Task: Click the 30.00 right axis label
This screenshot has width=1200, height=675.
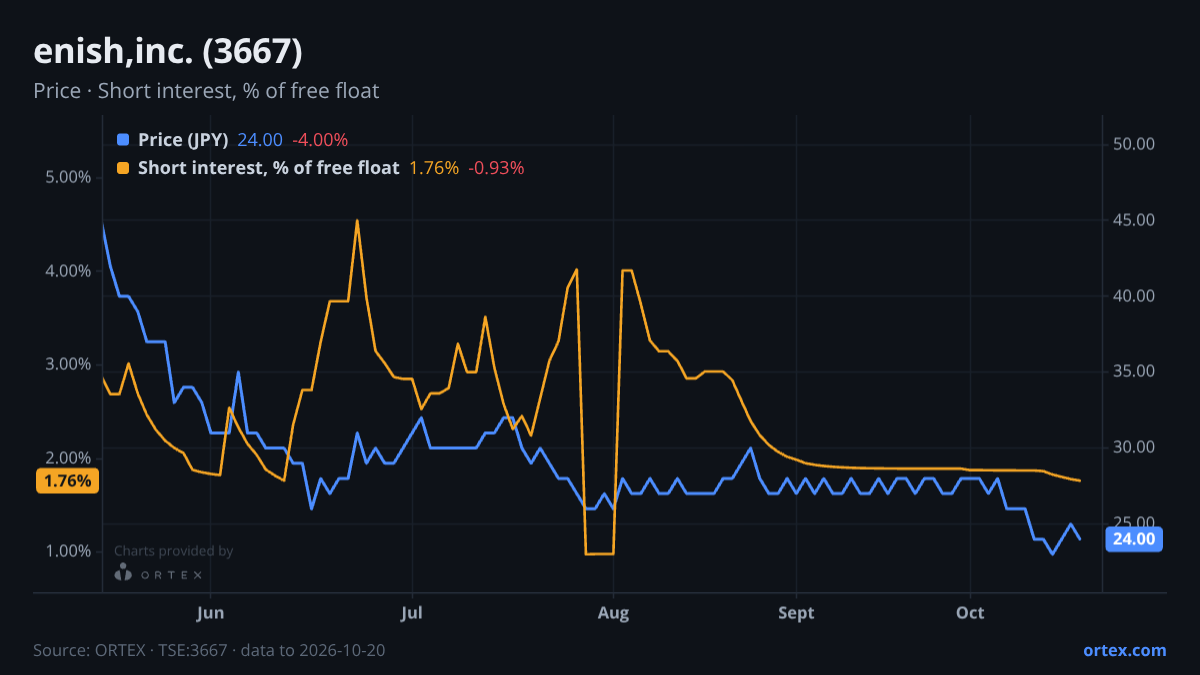Action: pyautogui.click(x=1134, y=447)
